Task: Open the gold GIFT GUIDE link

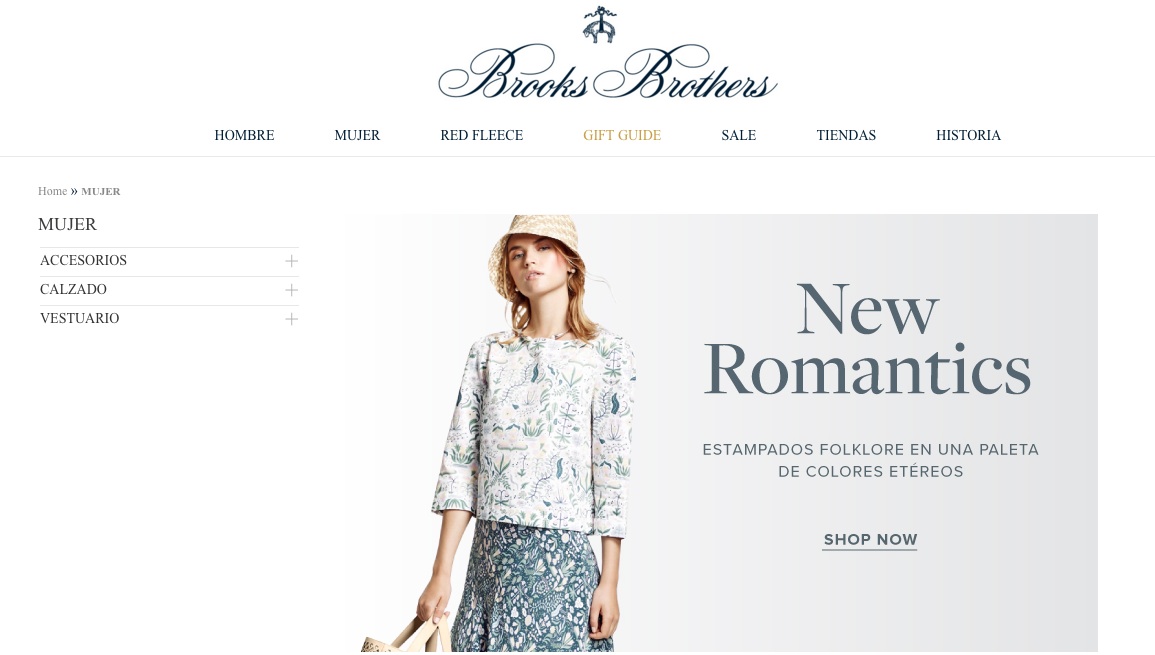Action: pos(622,136)
